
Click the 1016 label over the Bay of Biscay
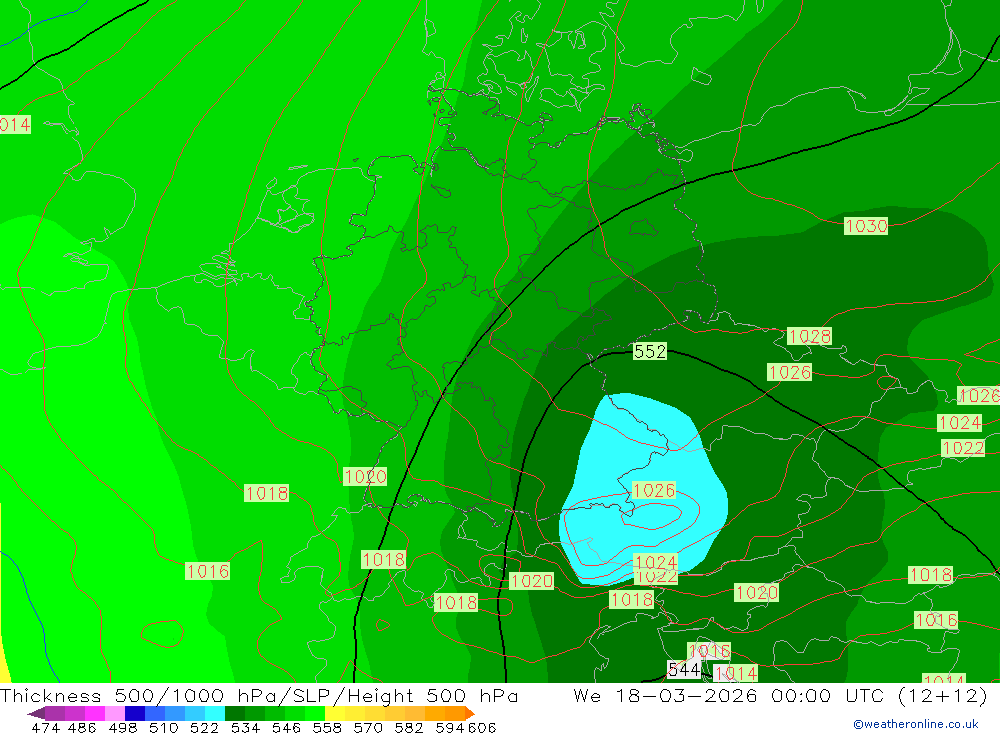pos(207,571)
